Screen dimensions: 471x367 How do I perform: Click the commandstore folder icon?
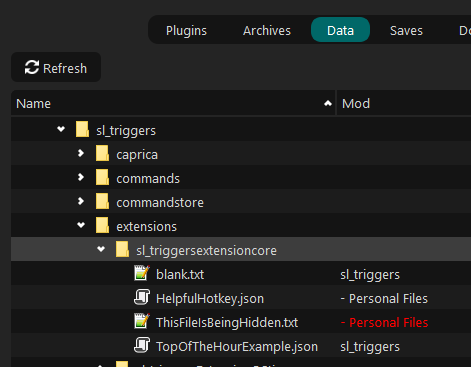pyautogui.click(x=102, y=201)
